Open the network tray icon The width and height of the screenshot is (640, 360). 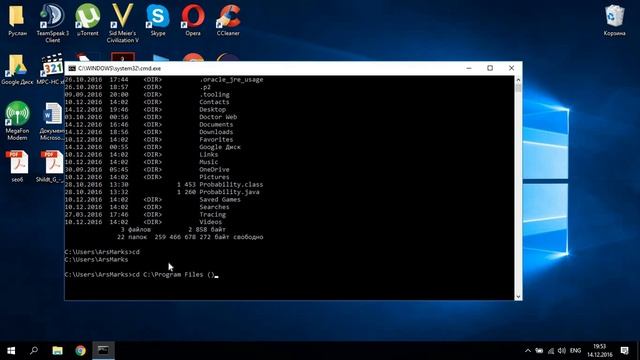click(x=551, y=351)
